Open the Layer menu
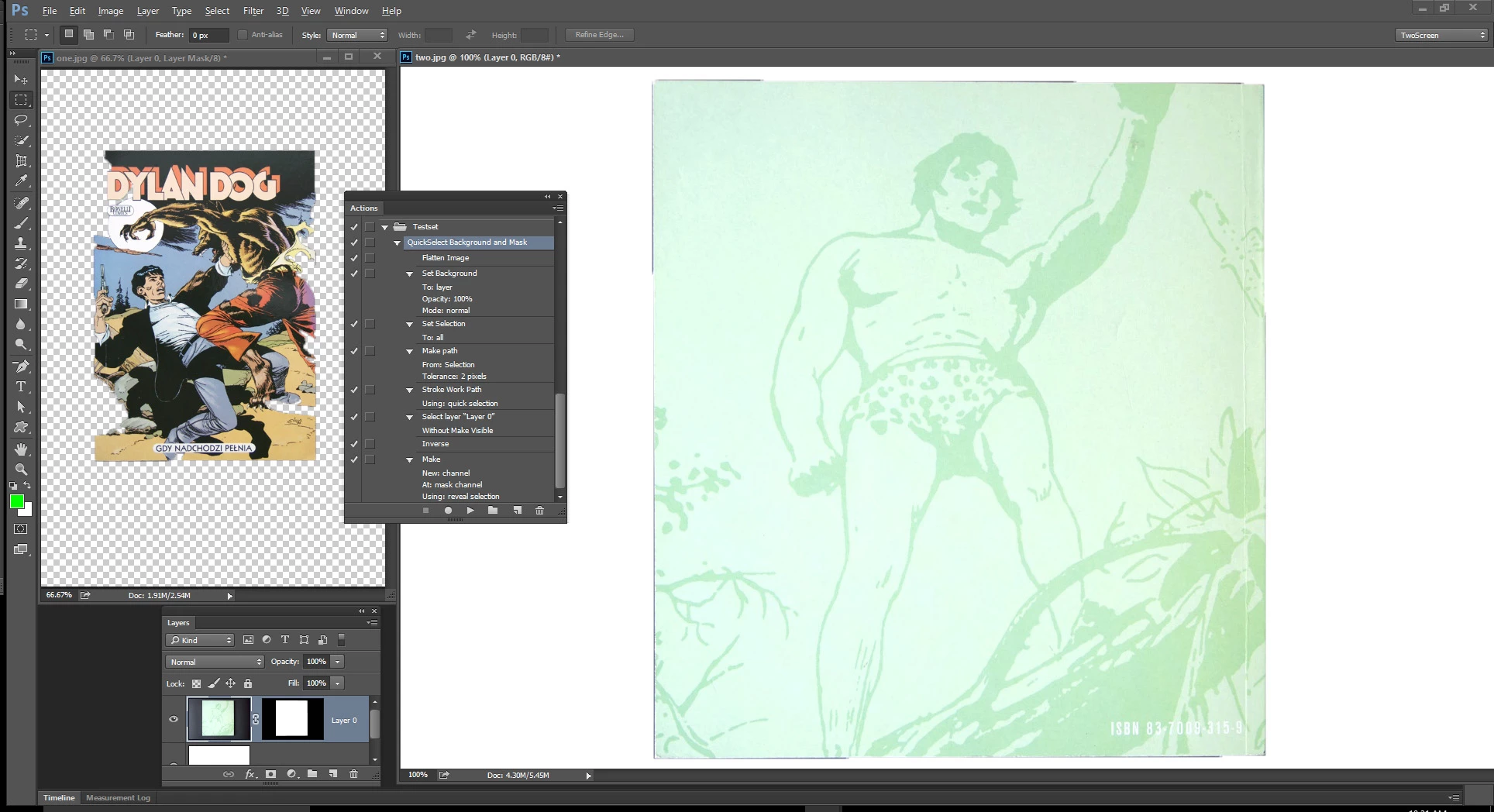1494x812 pixels. pyautogui.click(x=147, y=11)
